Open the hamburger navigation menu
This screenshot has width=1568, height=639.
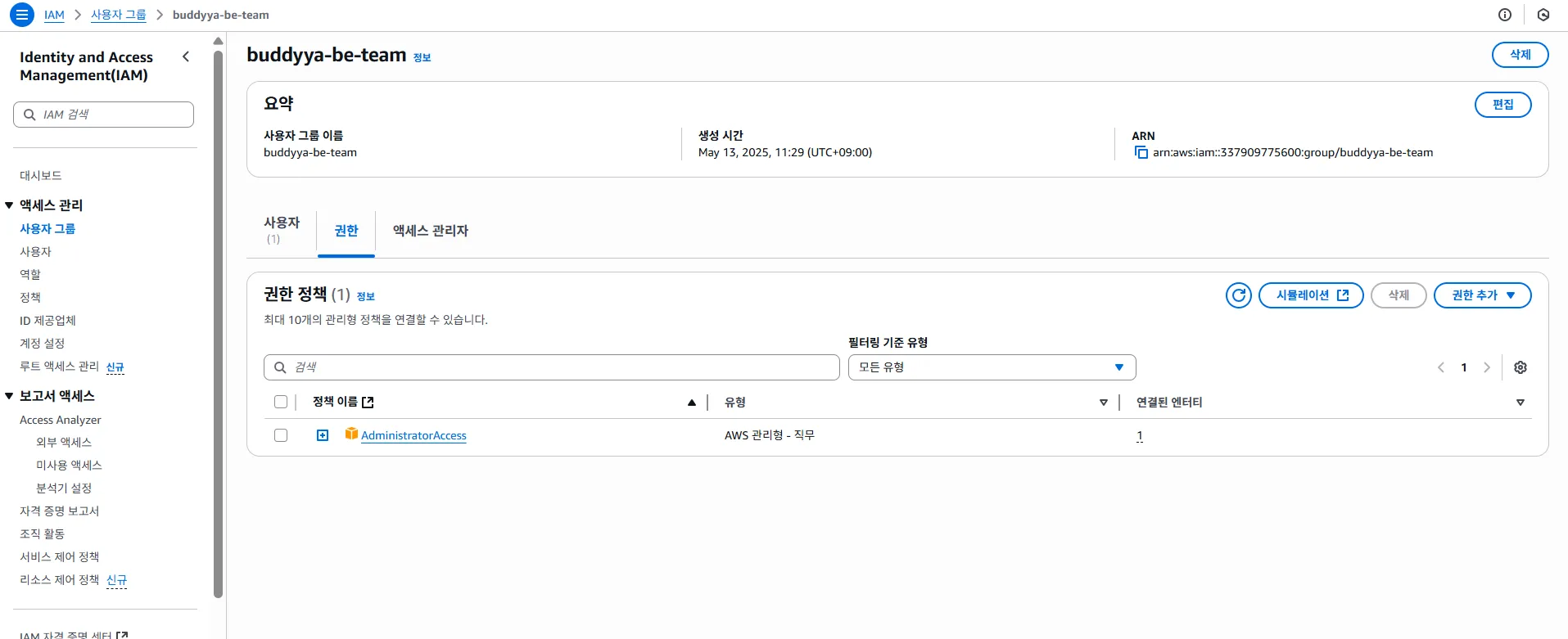click(x=22, y=15)
